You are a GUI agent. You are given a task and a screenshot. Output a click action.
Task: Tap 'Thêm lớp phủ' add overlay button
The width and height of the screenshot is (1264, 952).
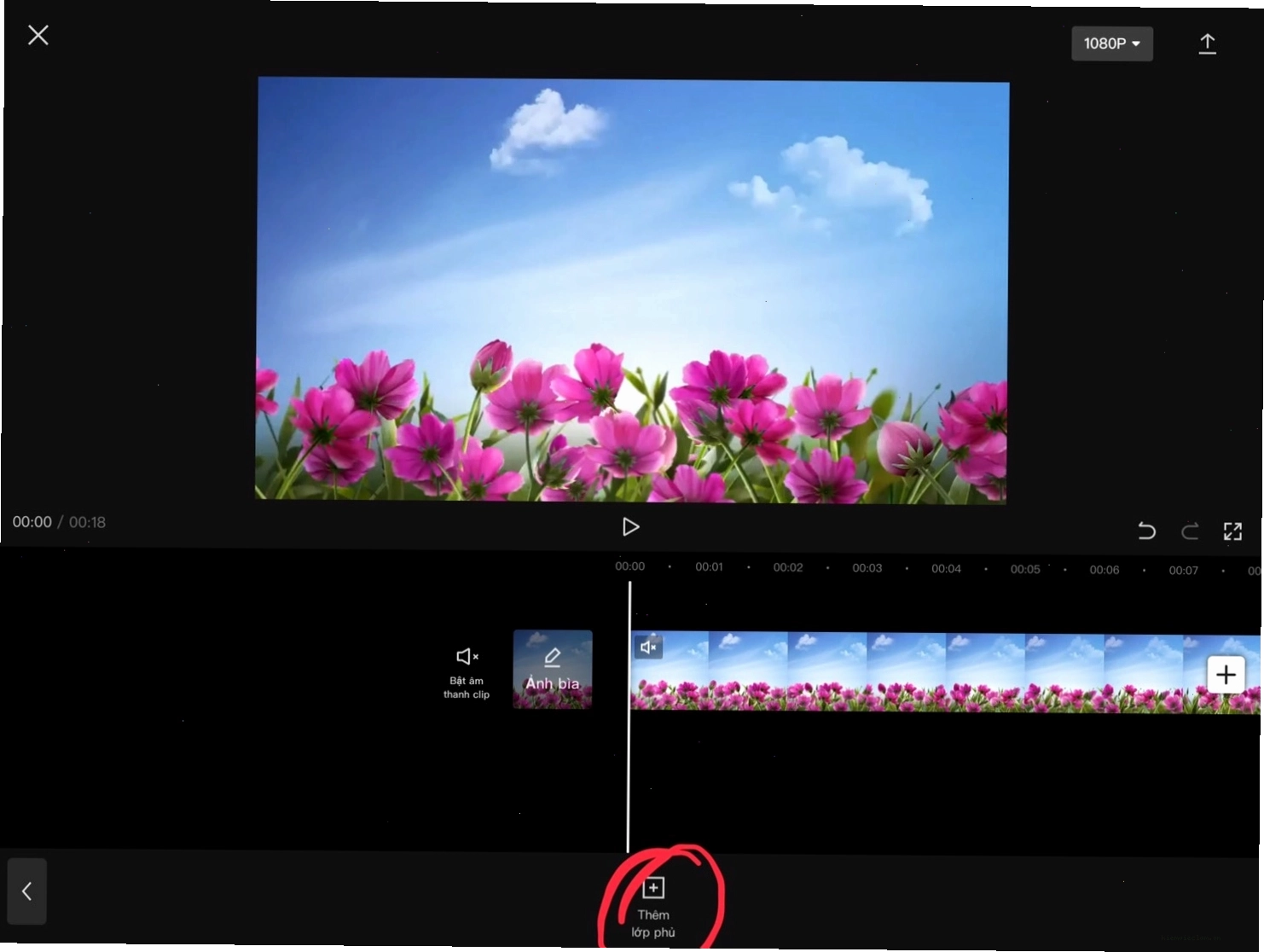click(653, 908)
